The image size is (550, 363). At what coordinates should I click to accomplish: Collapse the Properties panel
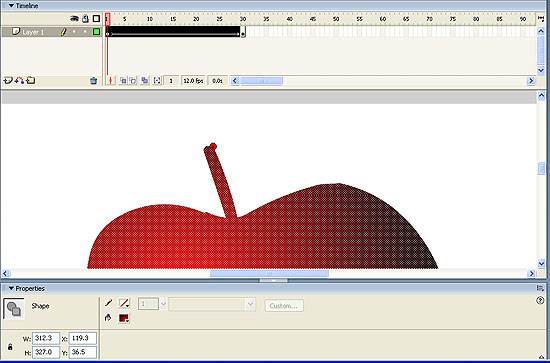coord(11,288)
